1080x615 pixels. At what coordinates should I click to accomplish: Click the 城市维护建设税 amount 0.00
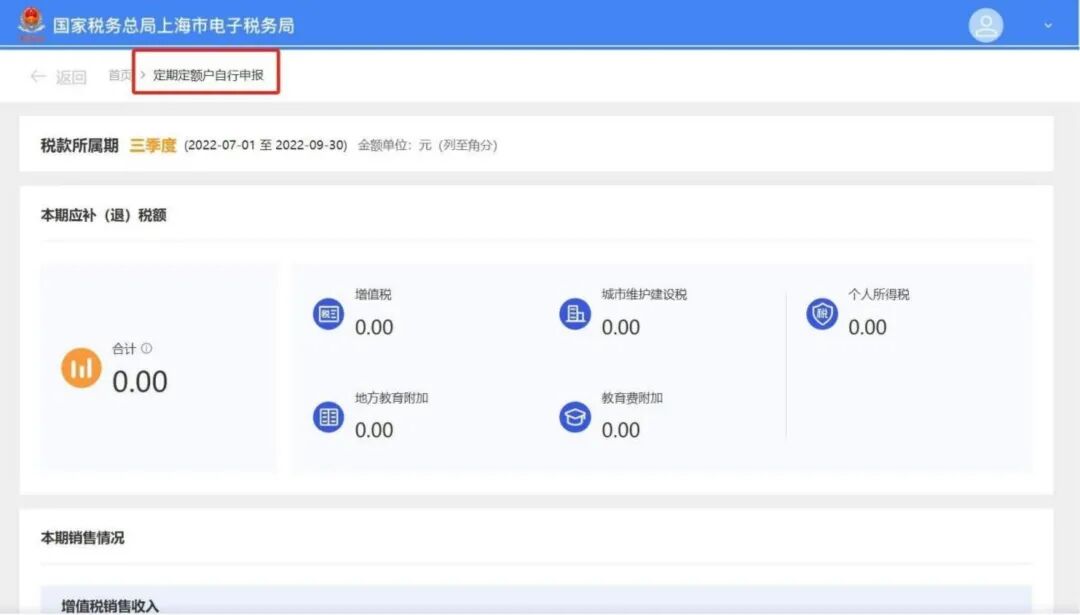[x=621, y=327]
